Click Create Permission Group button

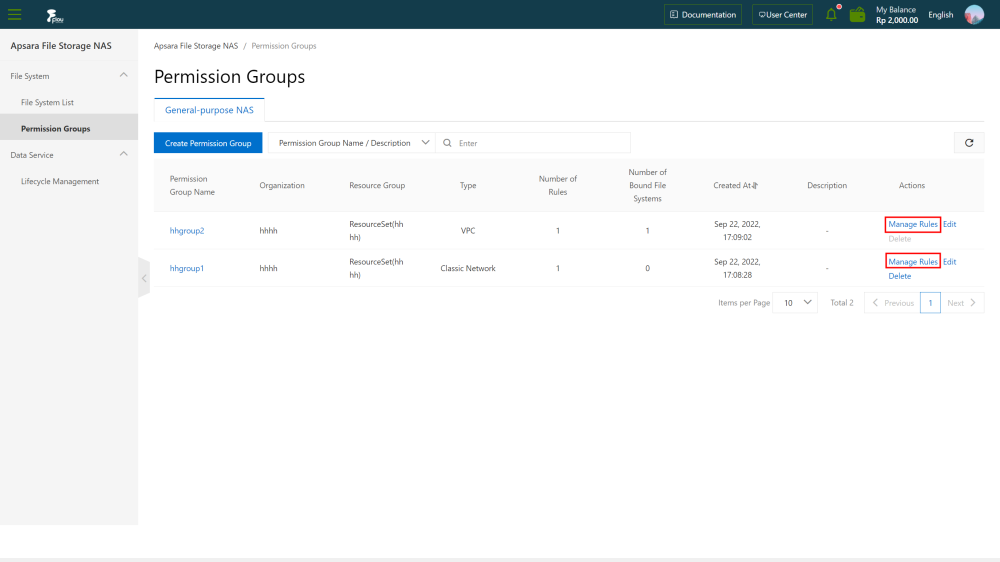(208, 143)
